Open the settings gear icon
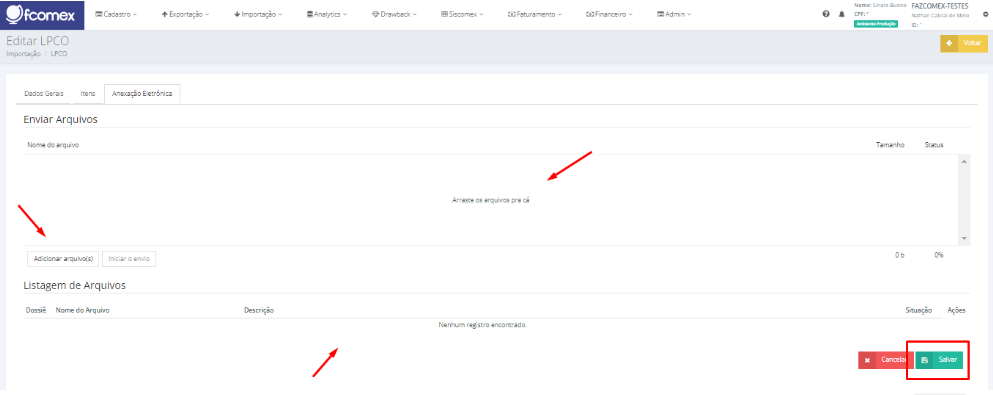 coord(985,14)
